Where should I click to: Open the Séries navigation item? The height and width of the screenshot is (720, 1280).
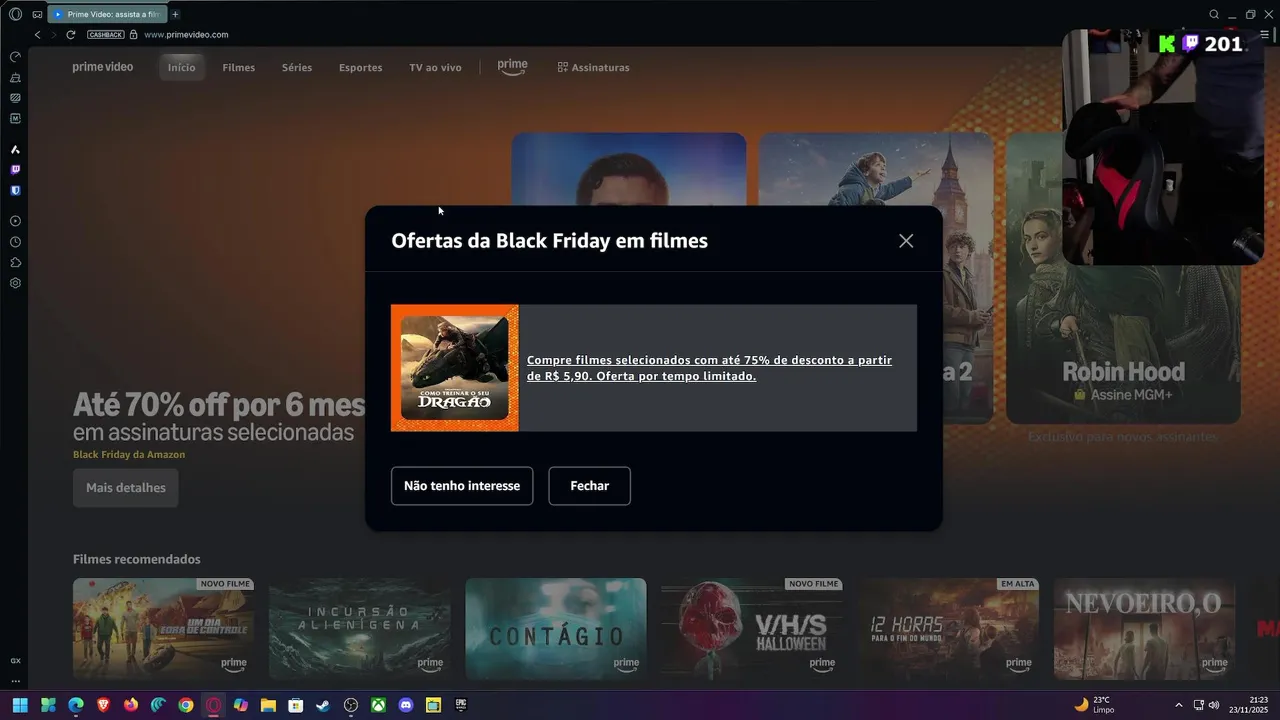tap(297, 68)
